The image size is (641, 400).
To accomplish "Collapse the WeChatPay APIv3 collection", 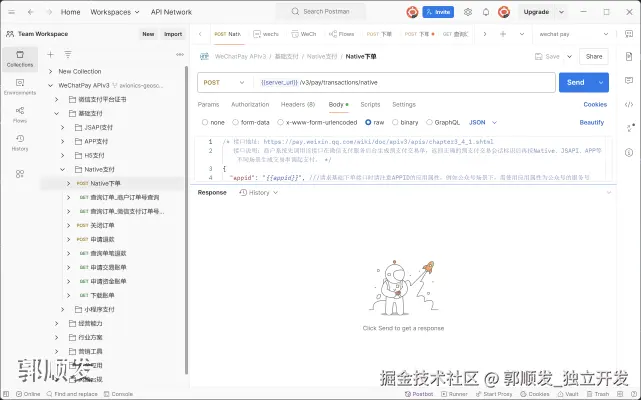I will click(50, 85).
